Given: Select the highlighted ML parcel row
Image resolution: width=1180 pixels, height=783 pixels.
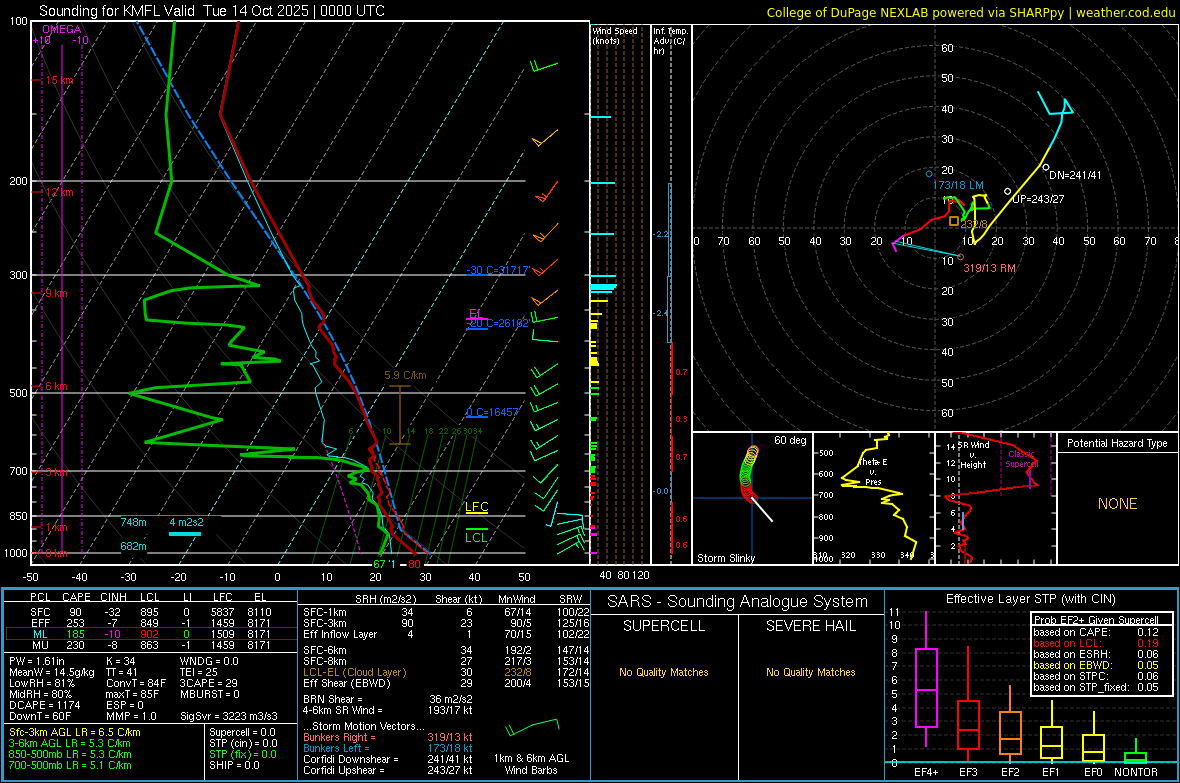Looking at the screenshot, I should coord(151,635).
